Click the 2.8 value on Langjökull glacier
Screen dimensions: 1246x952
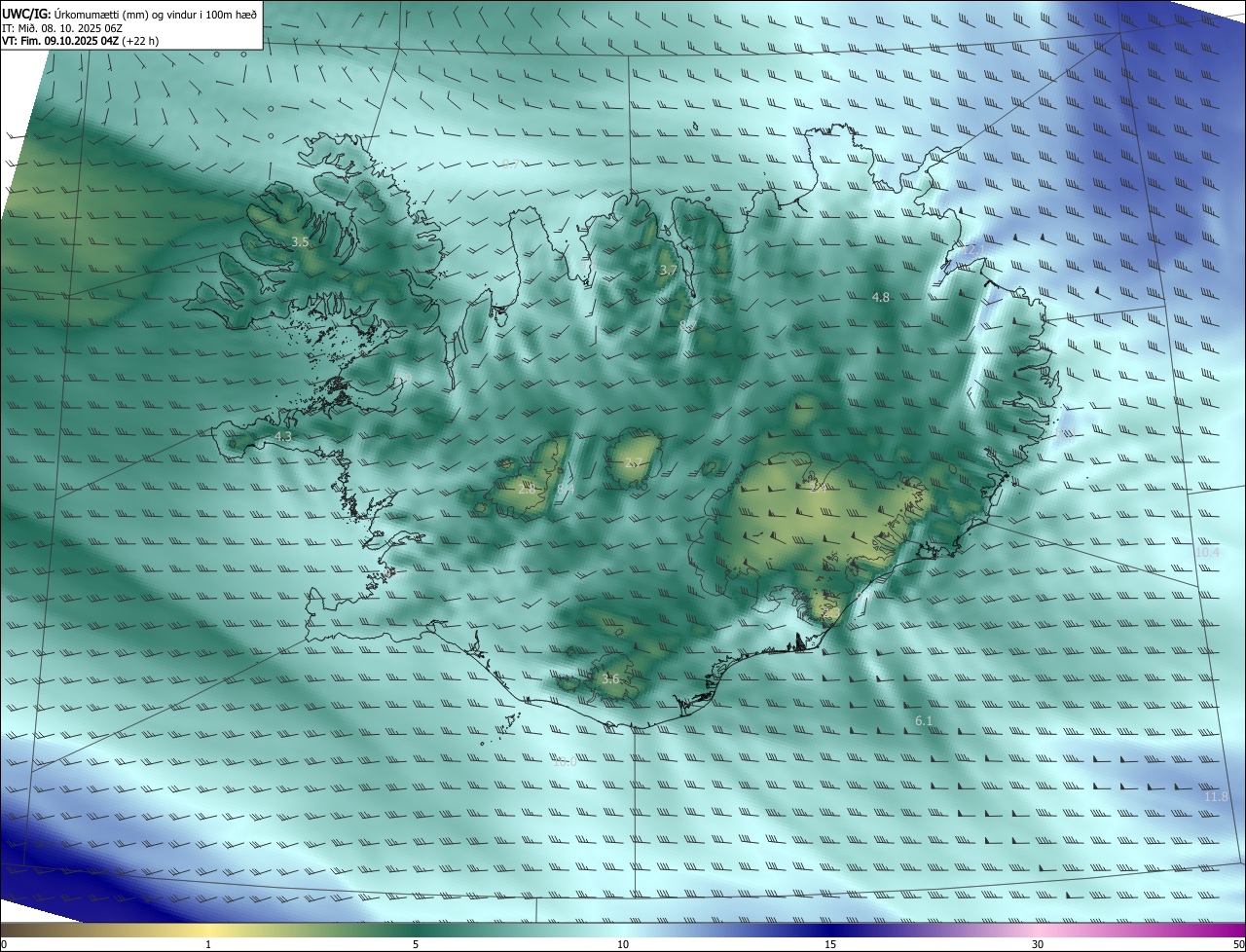point(527,488)
